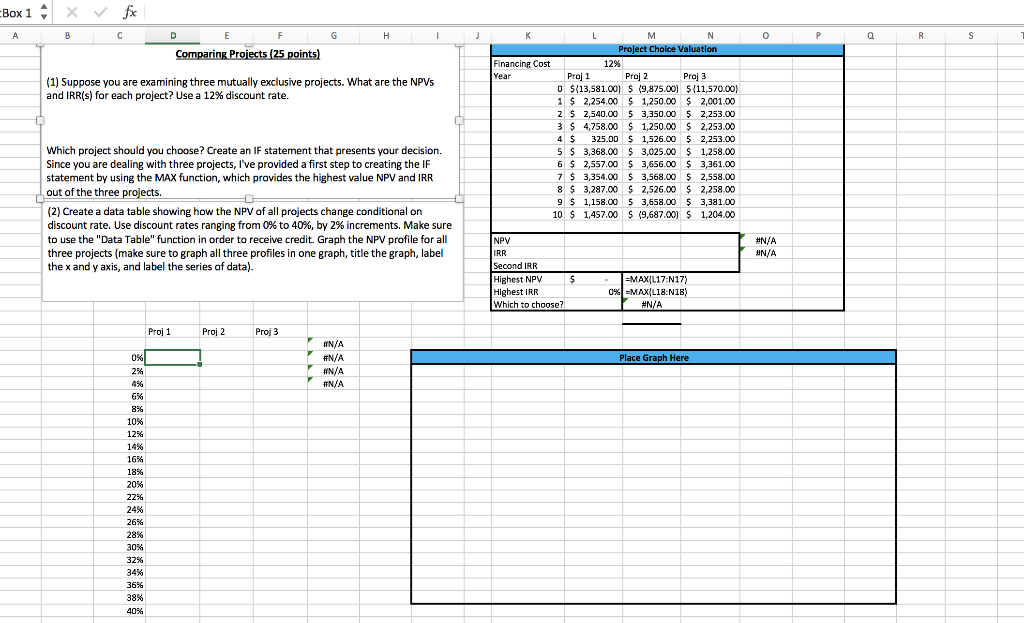Screen dimensions: 1024x623
Task: Select the 40% discount rate cell
Action: click(x=120, y=611)
